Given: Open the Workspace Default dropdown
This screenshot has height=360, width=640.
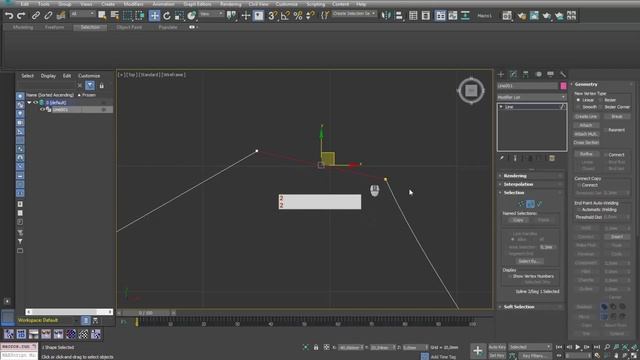Looking at the screenshot, I should pos(48,320).
